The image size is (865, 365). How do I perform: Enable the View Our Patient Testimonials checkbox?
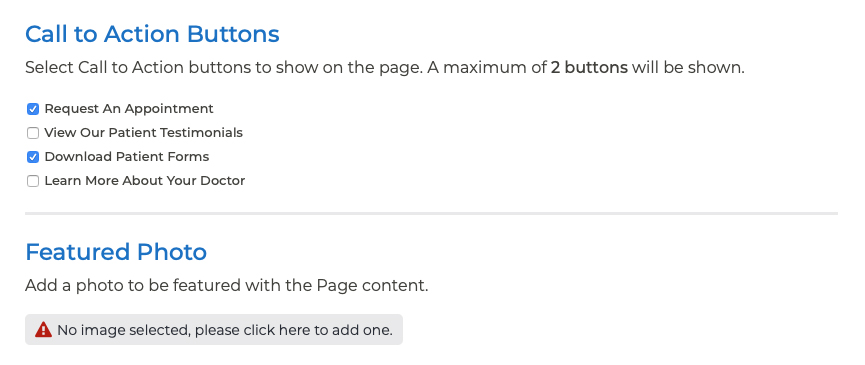tap(33, 133)
